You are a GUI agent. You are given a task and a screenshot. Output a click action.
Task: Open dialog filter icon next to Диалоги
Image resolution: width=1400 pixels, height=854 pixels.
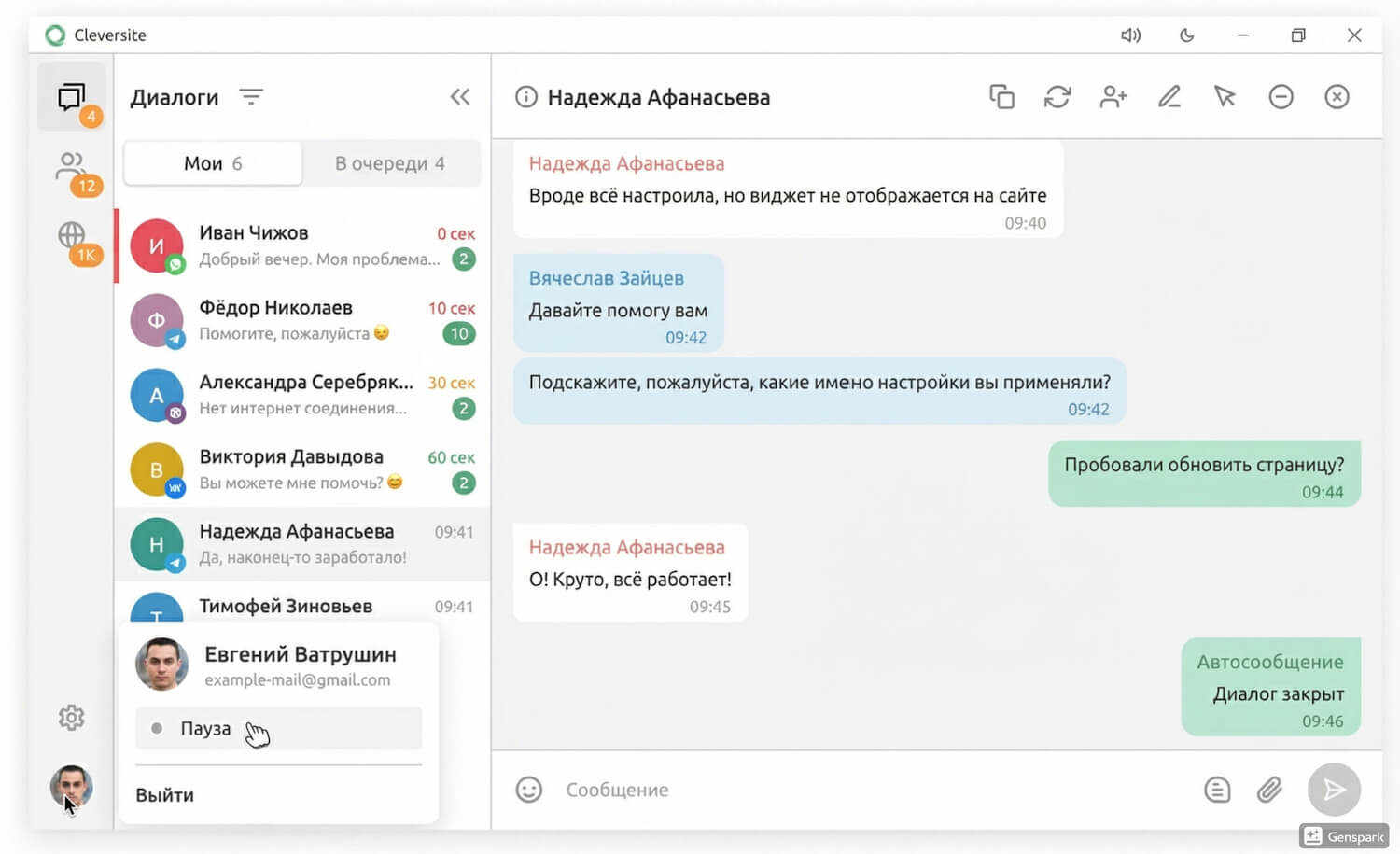click(x=250, y=97)
